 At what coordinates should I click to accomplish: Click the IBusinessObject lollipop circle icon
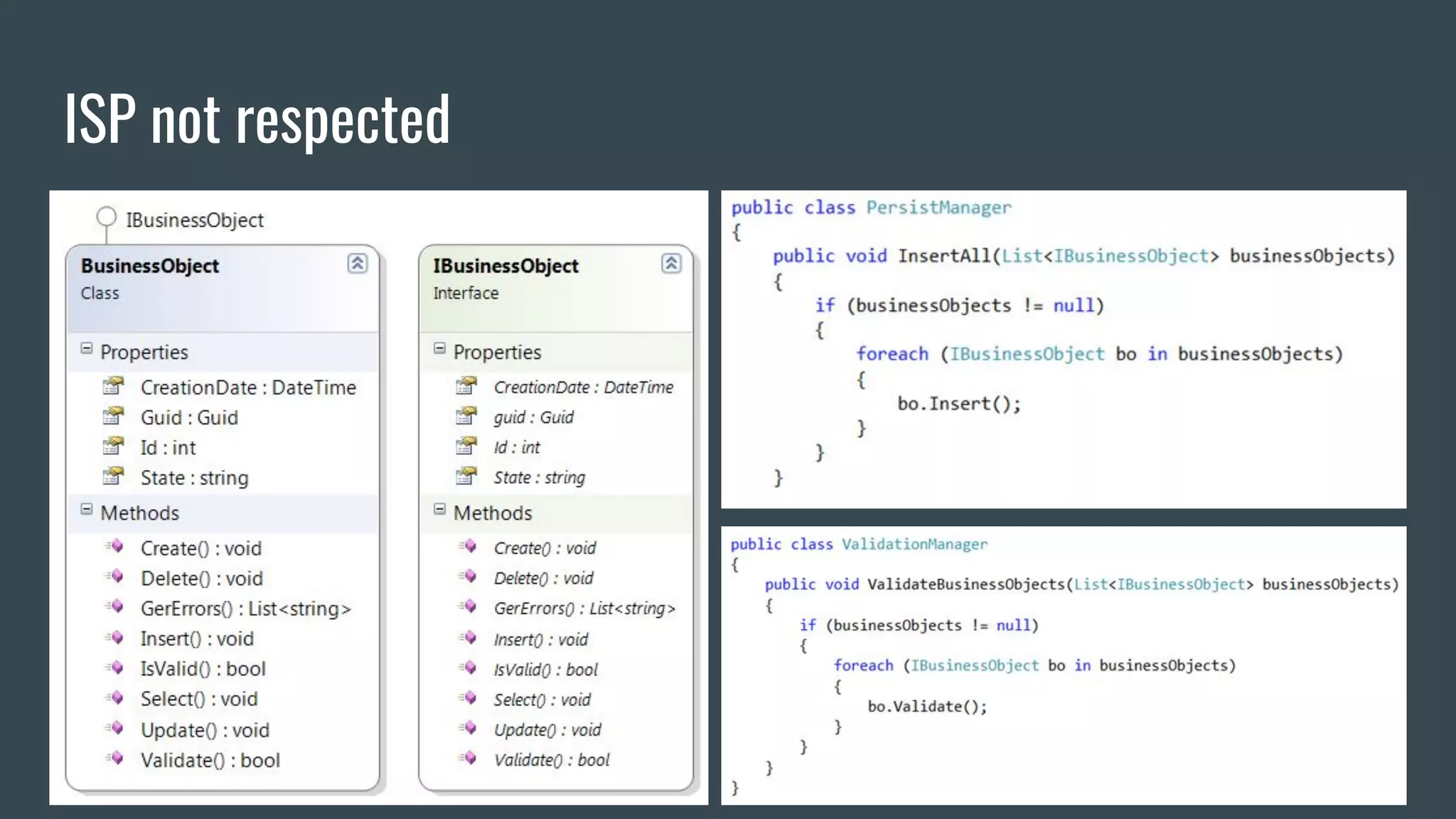click(x=106, y=217)
